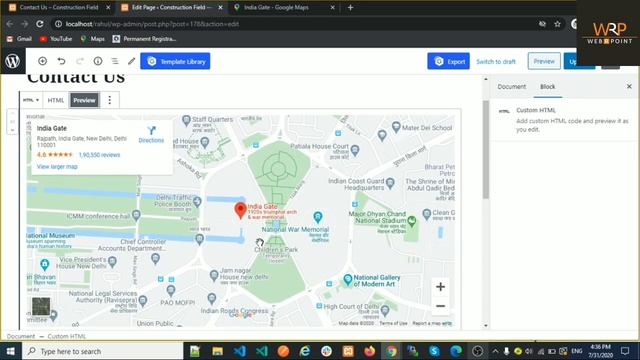Viewport: 640px width, 360px height.
Task: Click the red India Gate map pin
Action: 240,211
